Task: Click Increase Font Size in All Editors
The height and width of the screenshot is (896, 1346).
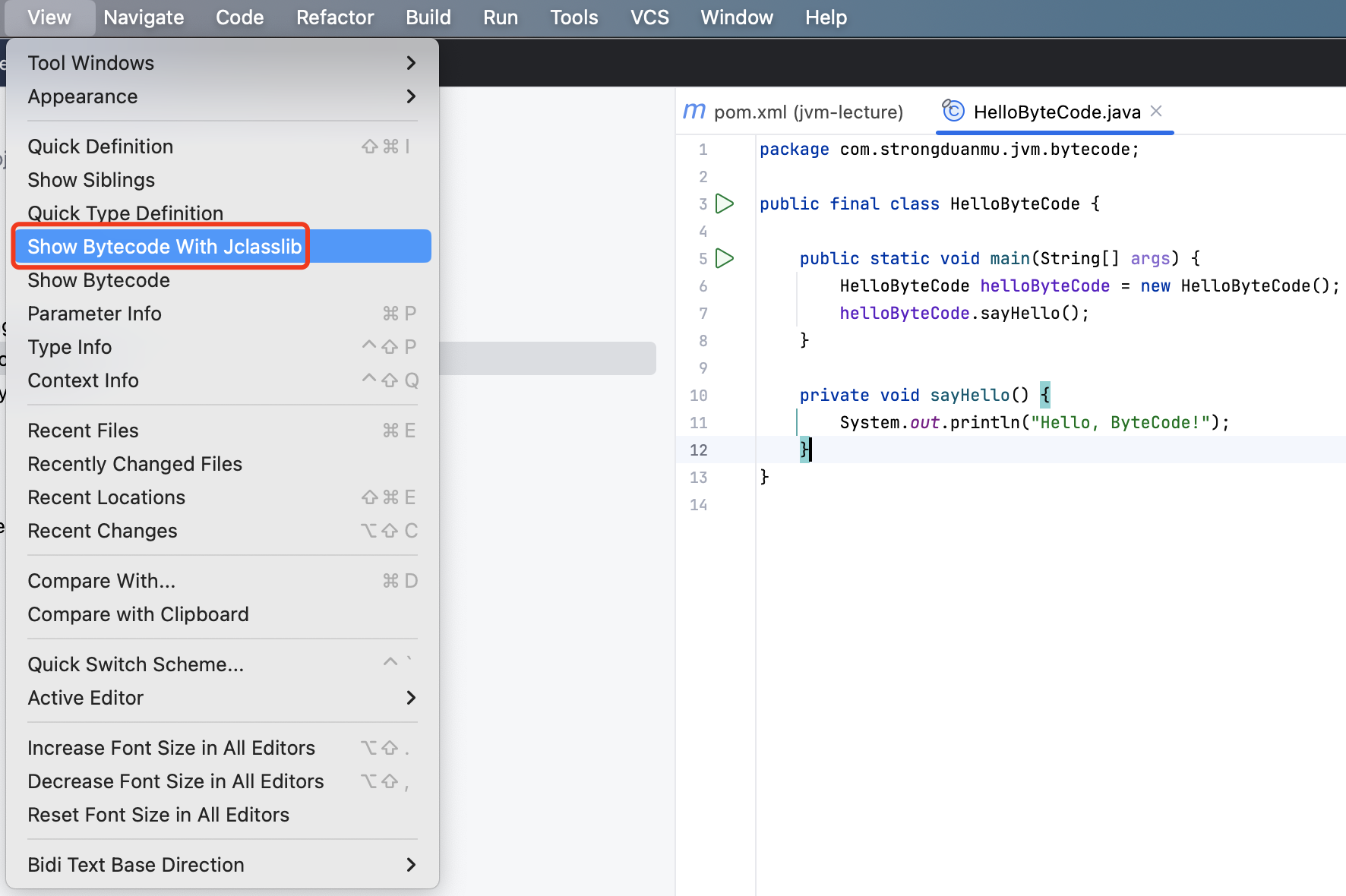Action: (x=171, y=748)
